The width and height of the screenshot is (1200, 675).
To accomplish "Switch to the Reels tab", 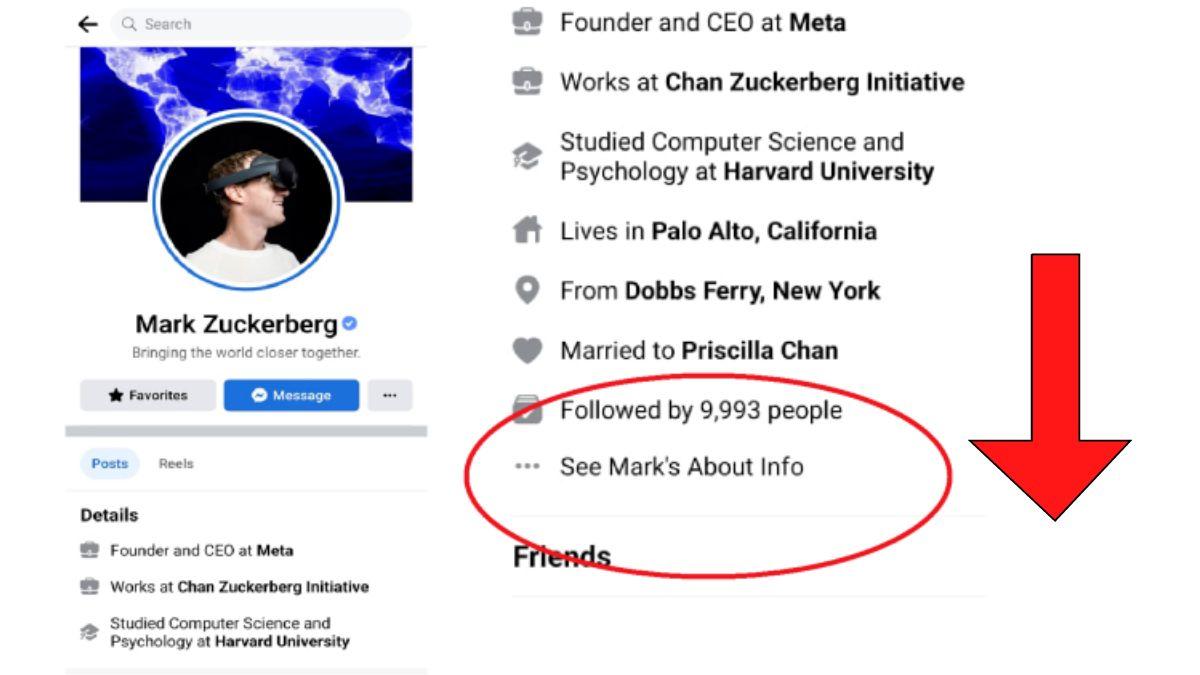I will pyautogui.click(x=176, y=464).
